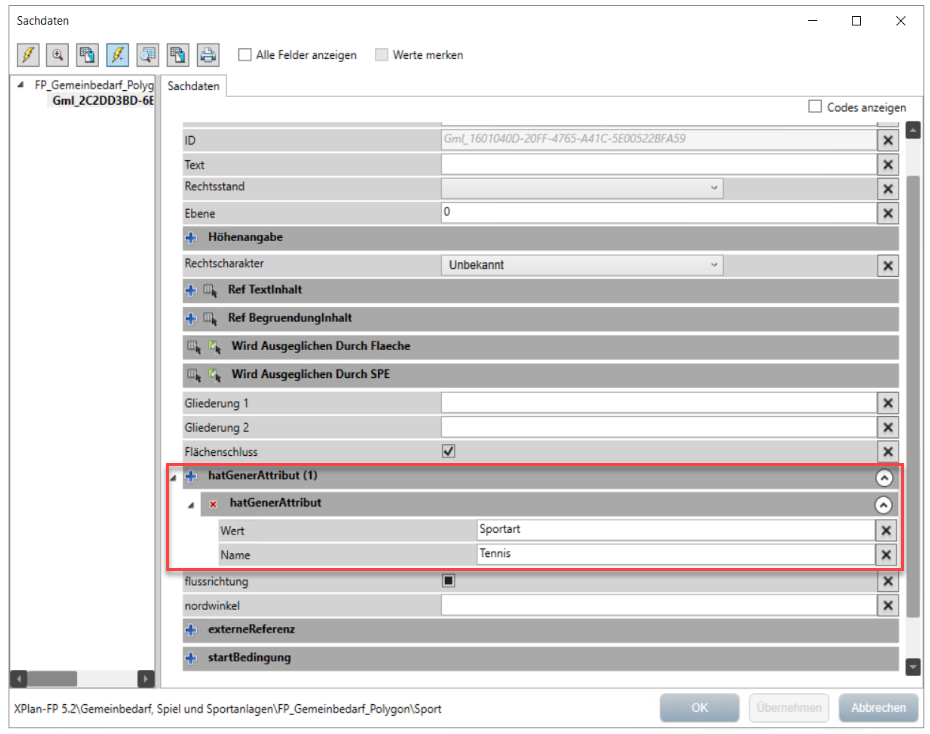Image resolution: width=930 pixels, height=734 pixels.
Task: Click select-object icon beside Ref TextInhalt
Action: (210, 291)
